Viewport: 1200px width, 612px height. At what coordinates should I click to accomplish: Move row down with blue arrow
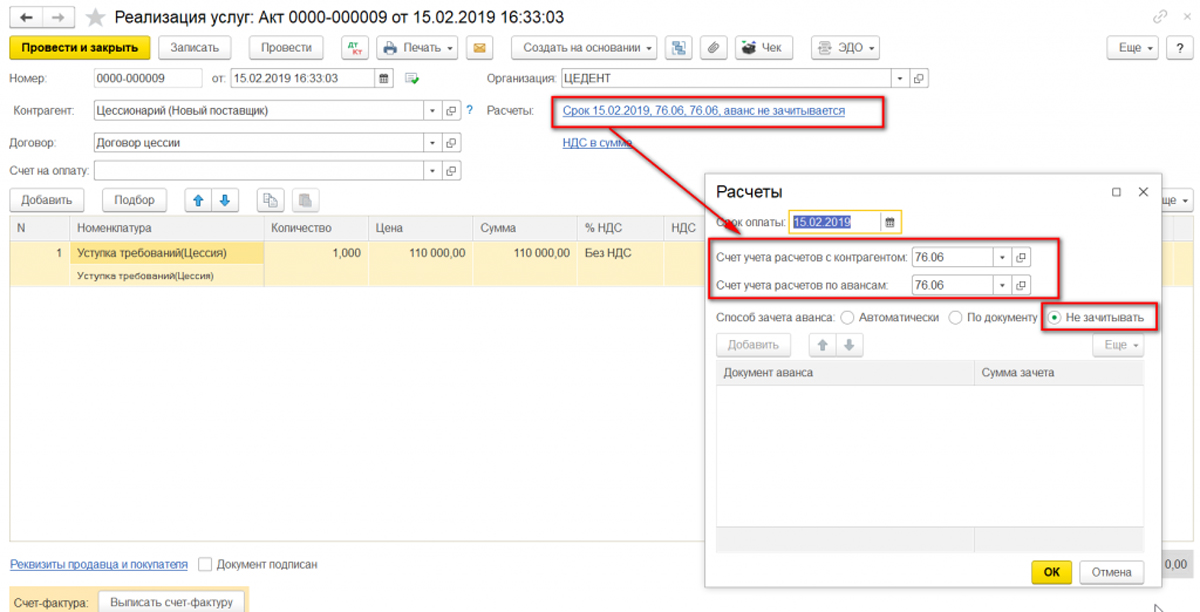click(224, 200)
